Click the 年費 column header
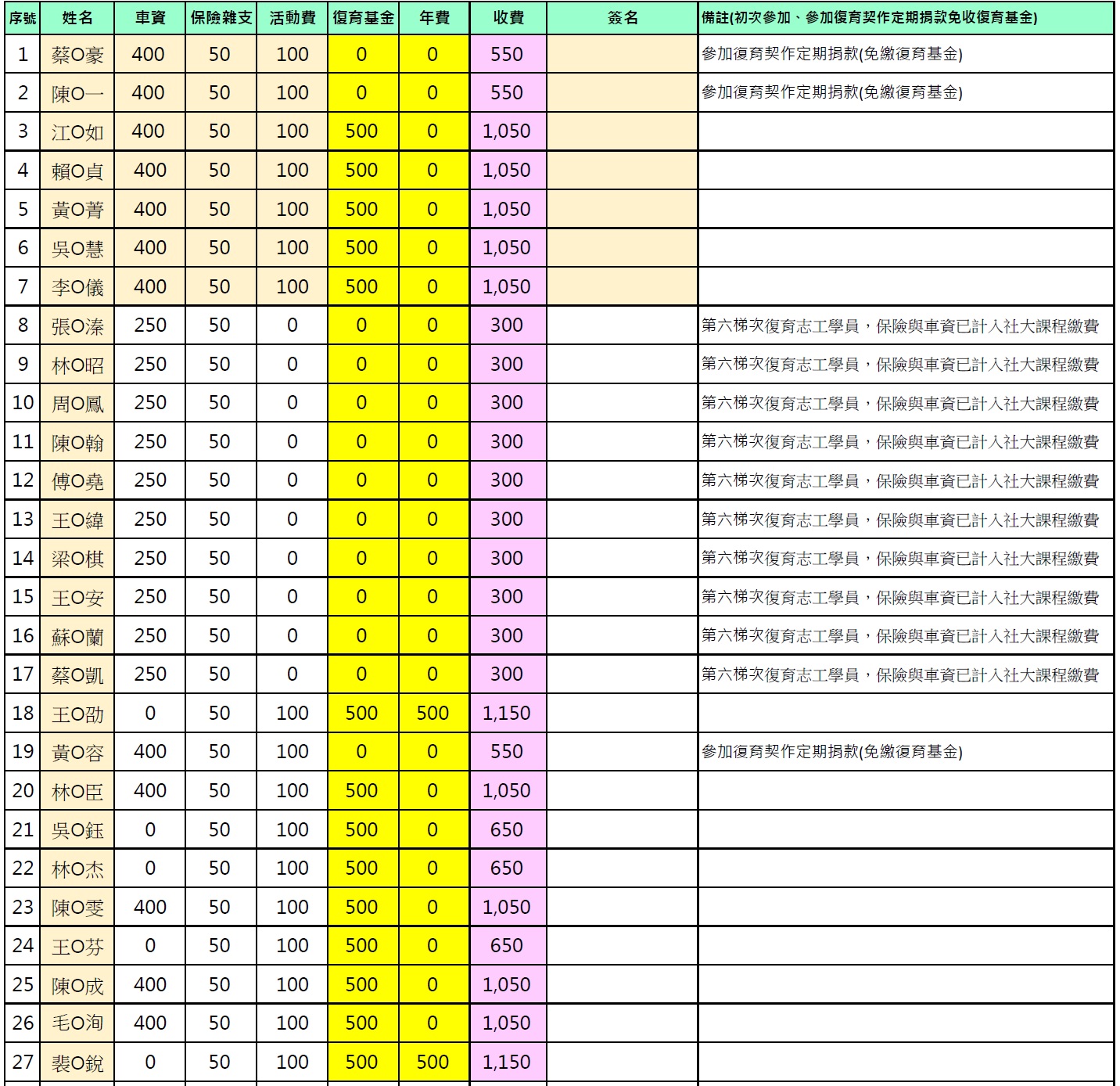This screenshot has width=1120, height=1086. [x=435, y=18]
